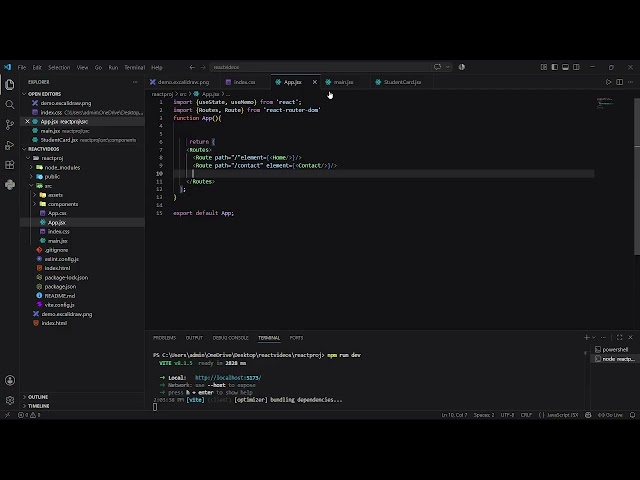Toggle Primary Side Bar visibility
Viewport: 640px width, 480px height.
coord(554,67)
